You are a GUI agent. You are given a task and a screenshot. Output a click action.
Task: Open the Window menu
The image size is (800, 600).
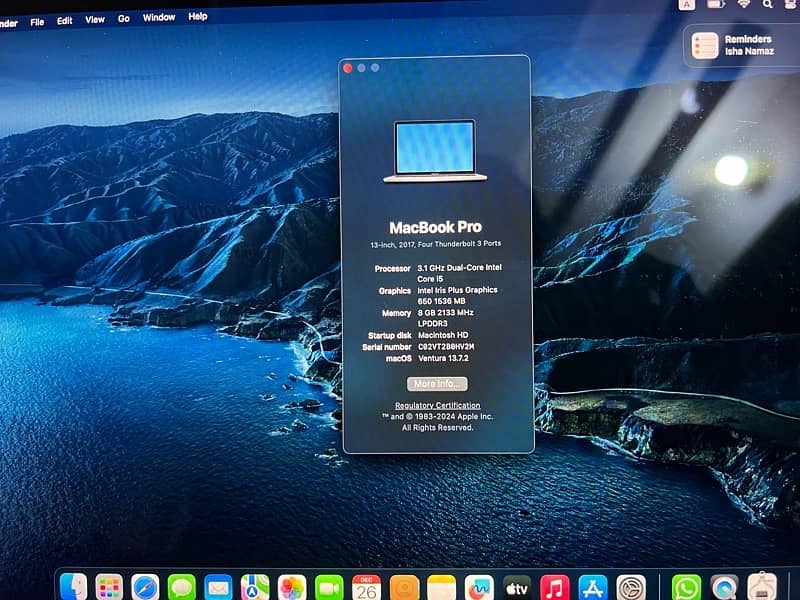[159, 18]
